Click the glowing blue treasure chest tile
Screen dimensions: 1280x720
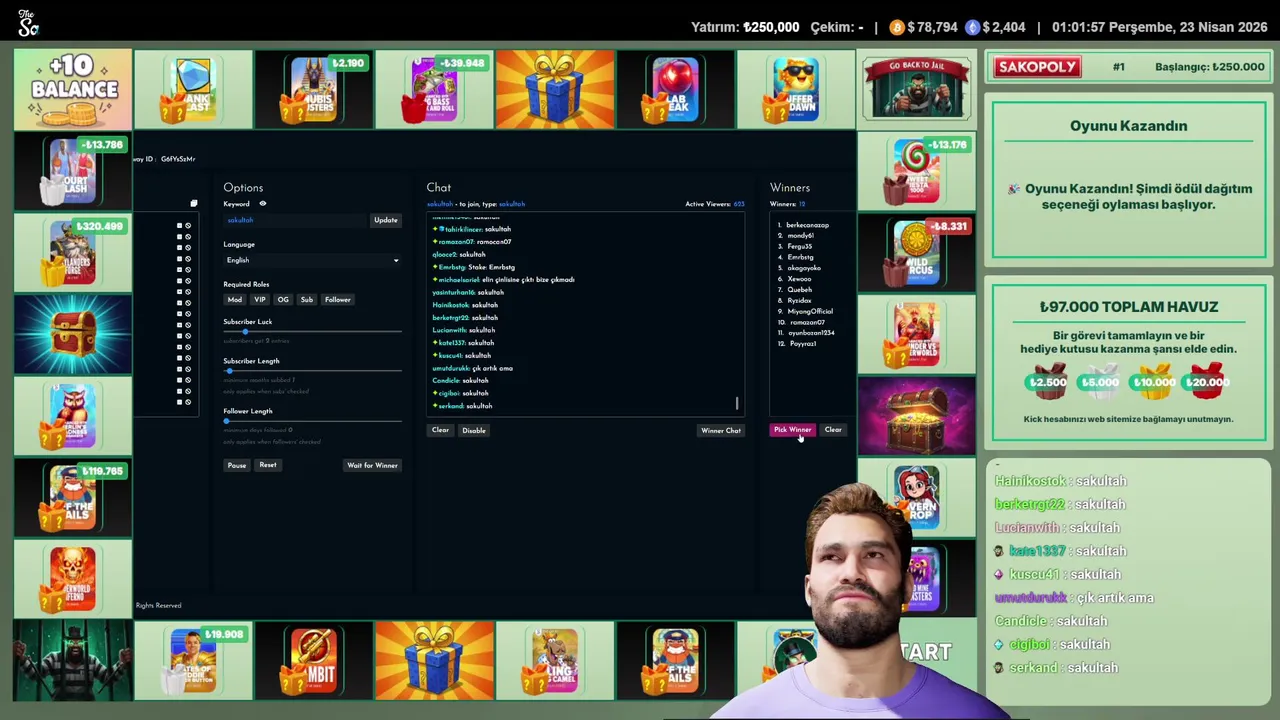pyautogui.click(x=73, y=334)
